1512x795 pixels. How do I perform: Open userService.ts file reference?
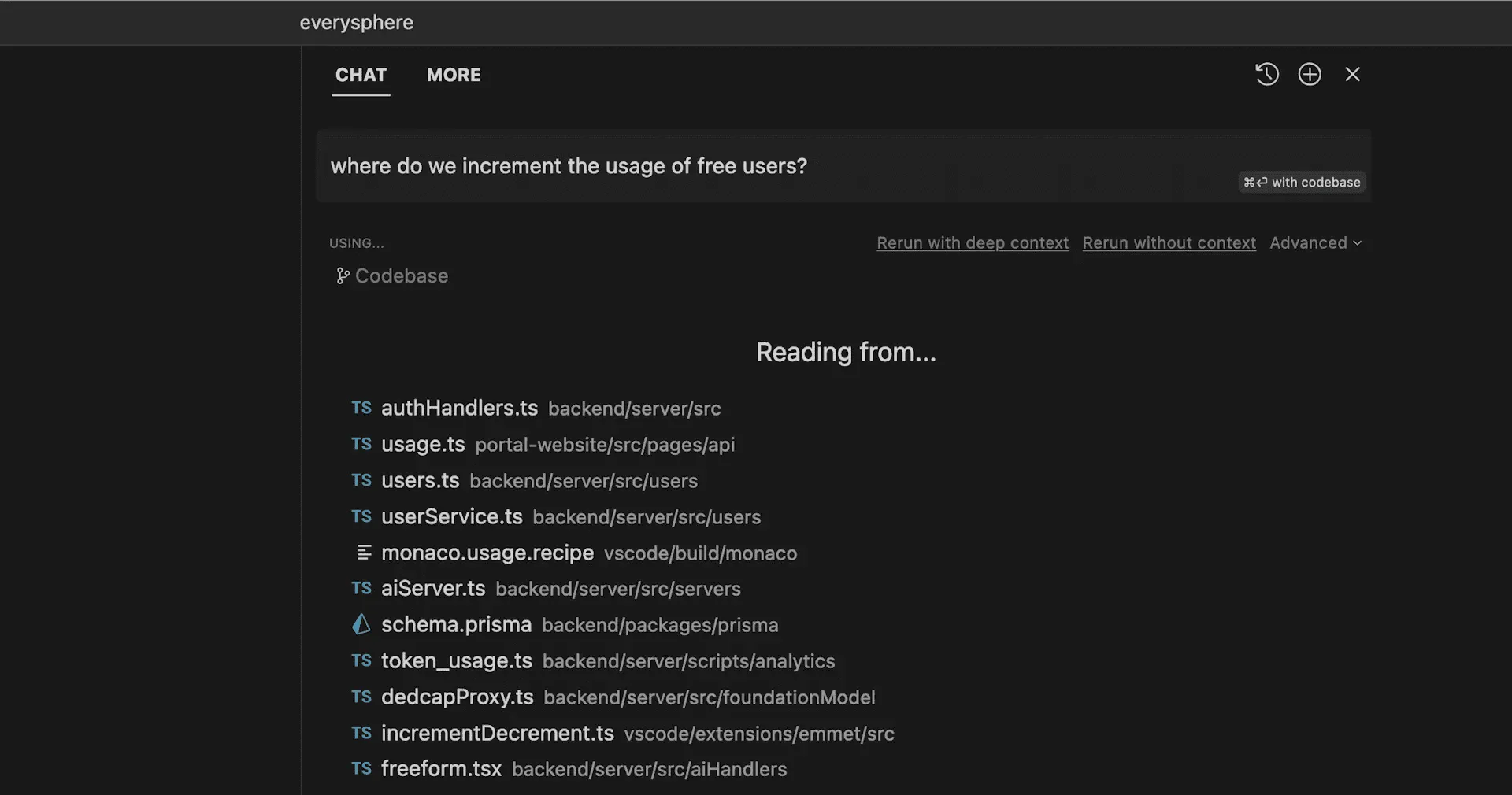tap(451, 517)
